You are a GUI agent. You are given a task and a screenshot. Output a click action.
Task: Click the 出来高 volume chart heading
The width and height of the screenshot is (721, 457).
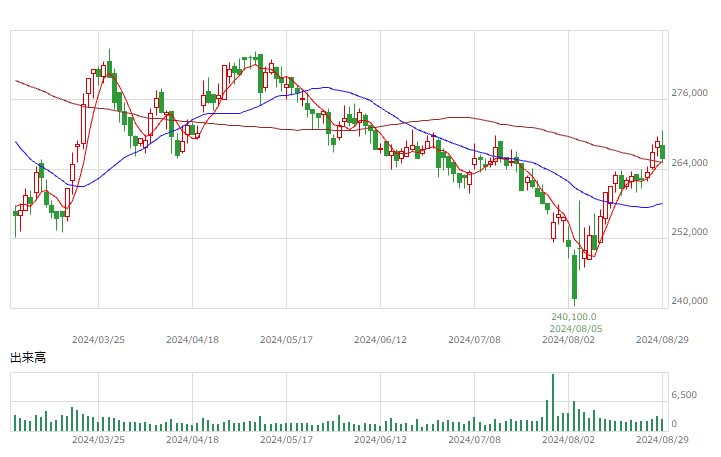pyautogui.click(x=28, y=358)
